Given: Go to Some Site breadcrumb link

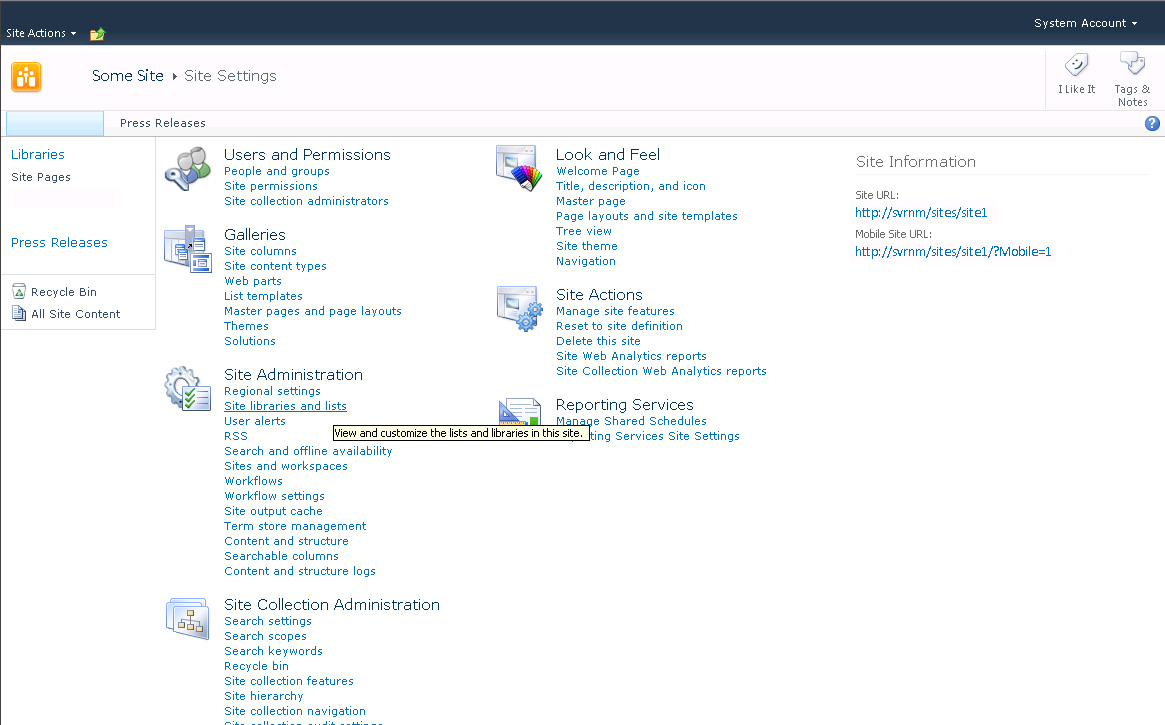Looking at the screenshot, I should click(128, 76).
